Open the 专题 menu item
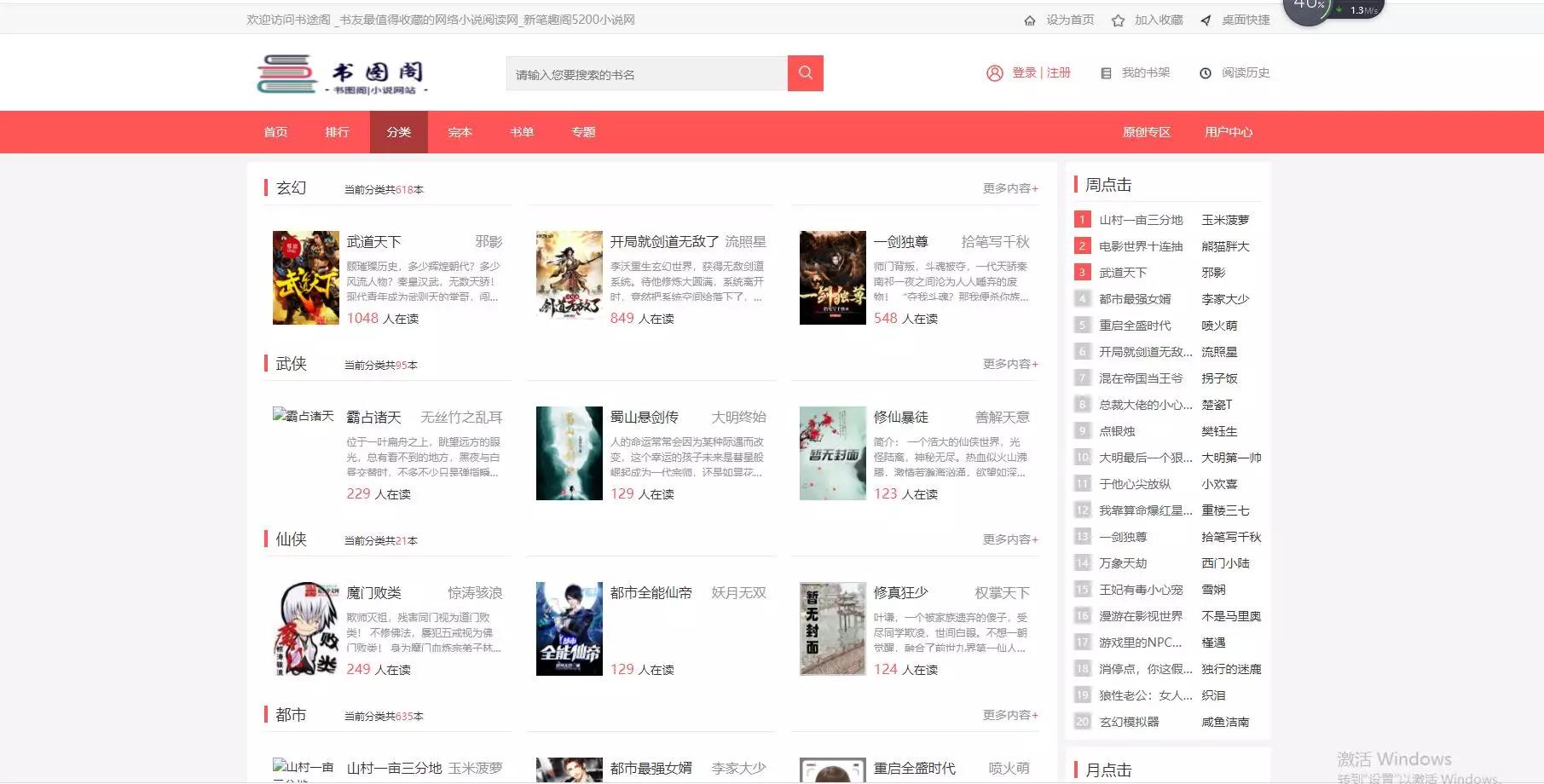This screenshot has height=784, width=1544. [x=583, y=132]
